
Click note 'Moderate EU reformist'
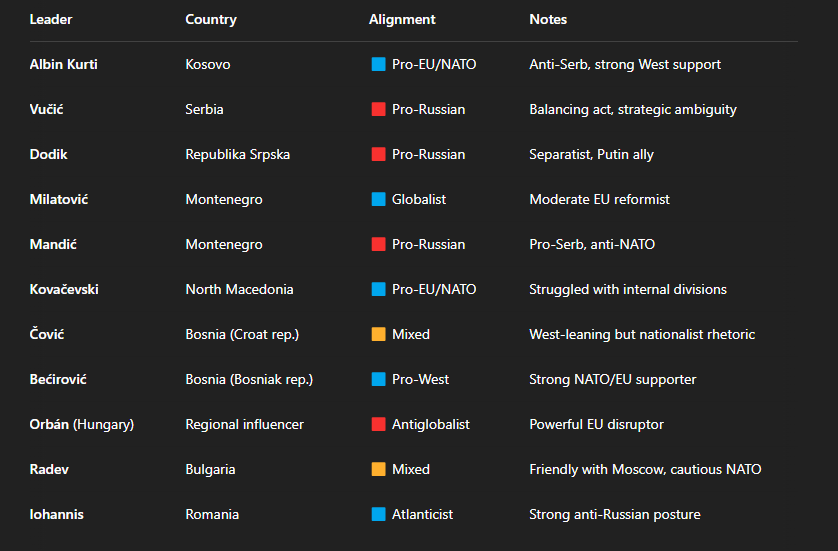click(599, 199)
